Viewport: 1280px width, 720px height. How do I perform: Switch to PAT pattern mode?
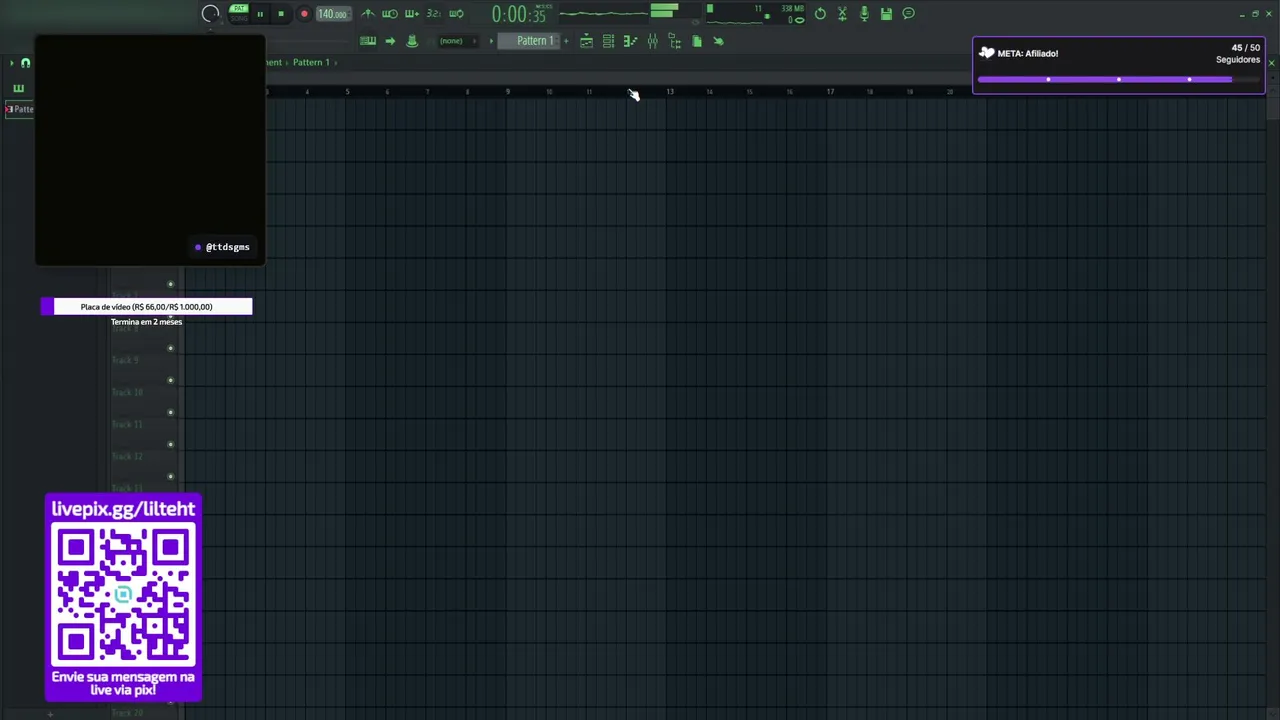click(x=239, y=9)
